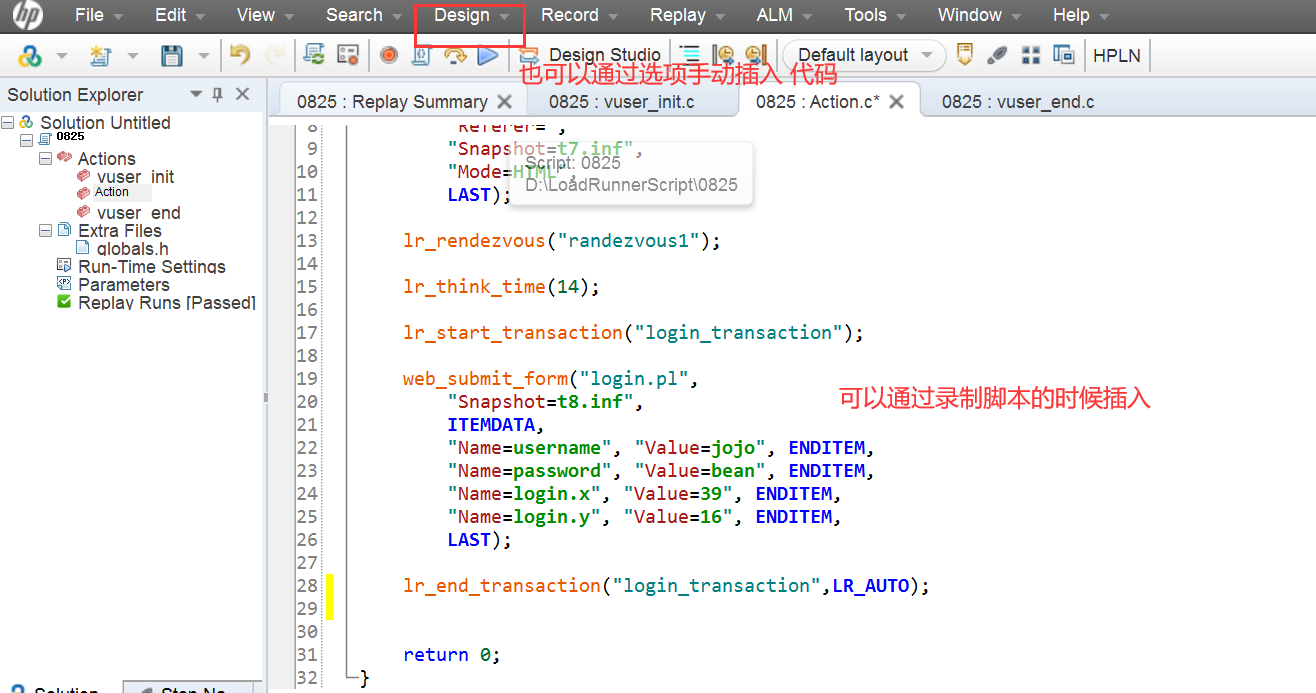Open Design Studio

pyautogui.click(x=590, y=55)
